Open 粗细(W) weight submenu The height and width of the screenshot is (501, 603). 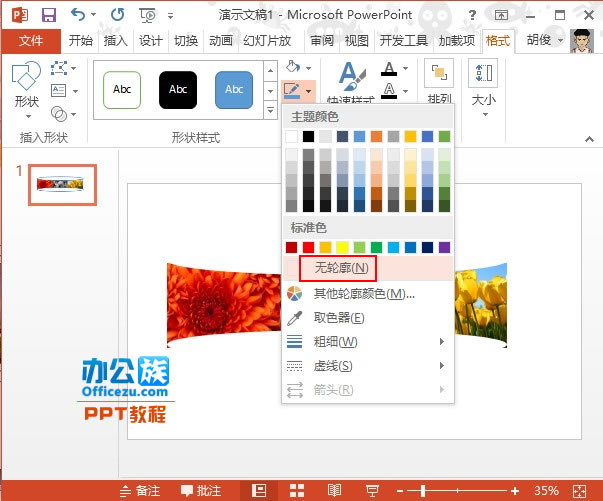click(368, 341)
